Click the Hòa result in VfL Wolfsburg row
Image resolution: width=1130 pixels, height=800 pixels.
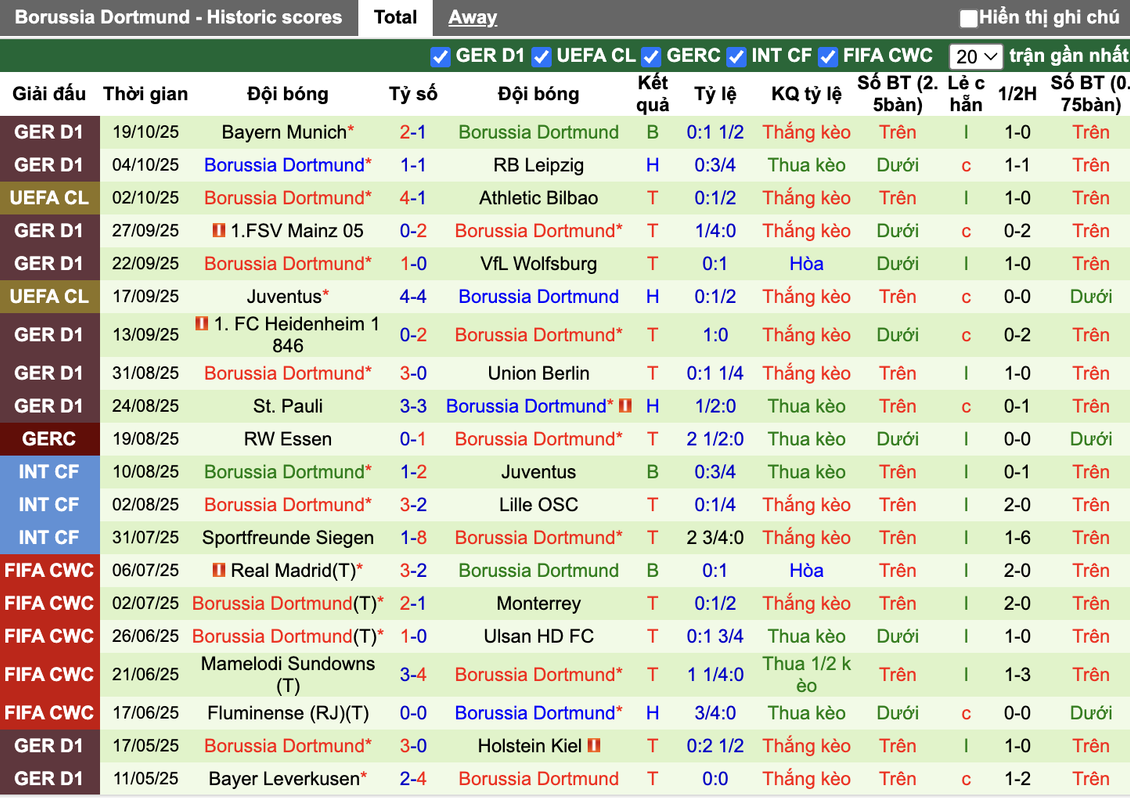coord(806,264)
